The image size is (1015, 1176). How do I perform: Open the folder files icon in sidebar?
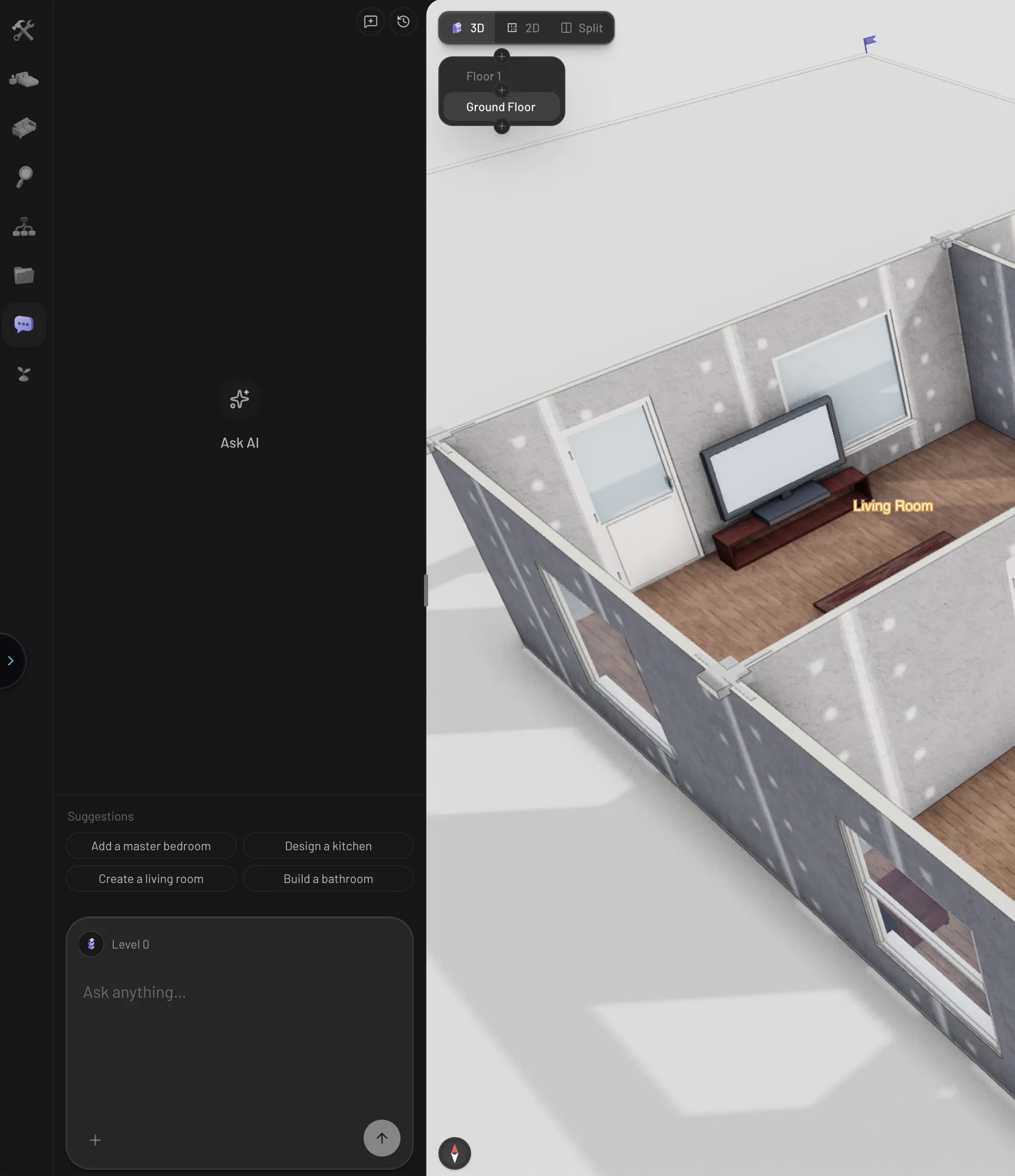[x=24, y=275]
